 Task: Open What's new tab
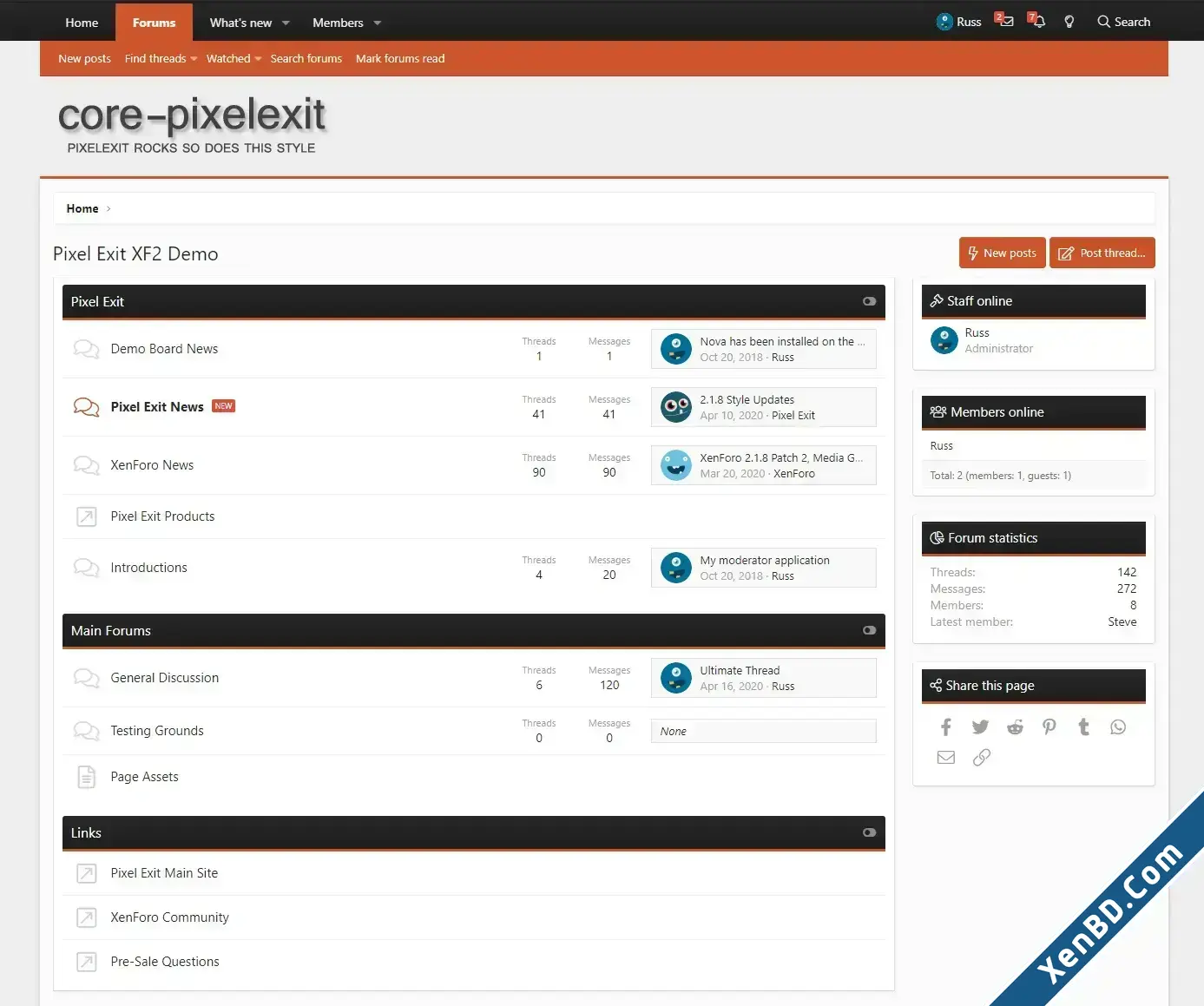(x=240, y=23)
